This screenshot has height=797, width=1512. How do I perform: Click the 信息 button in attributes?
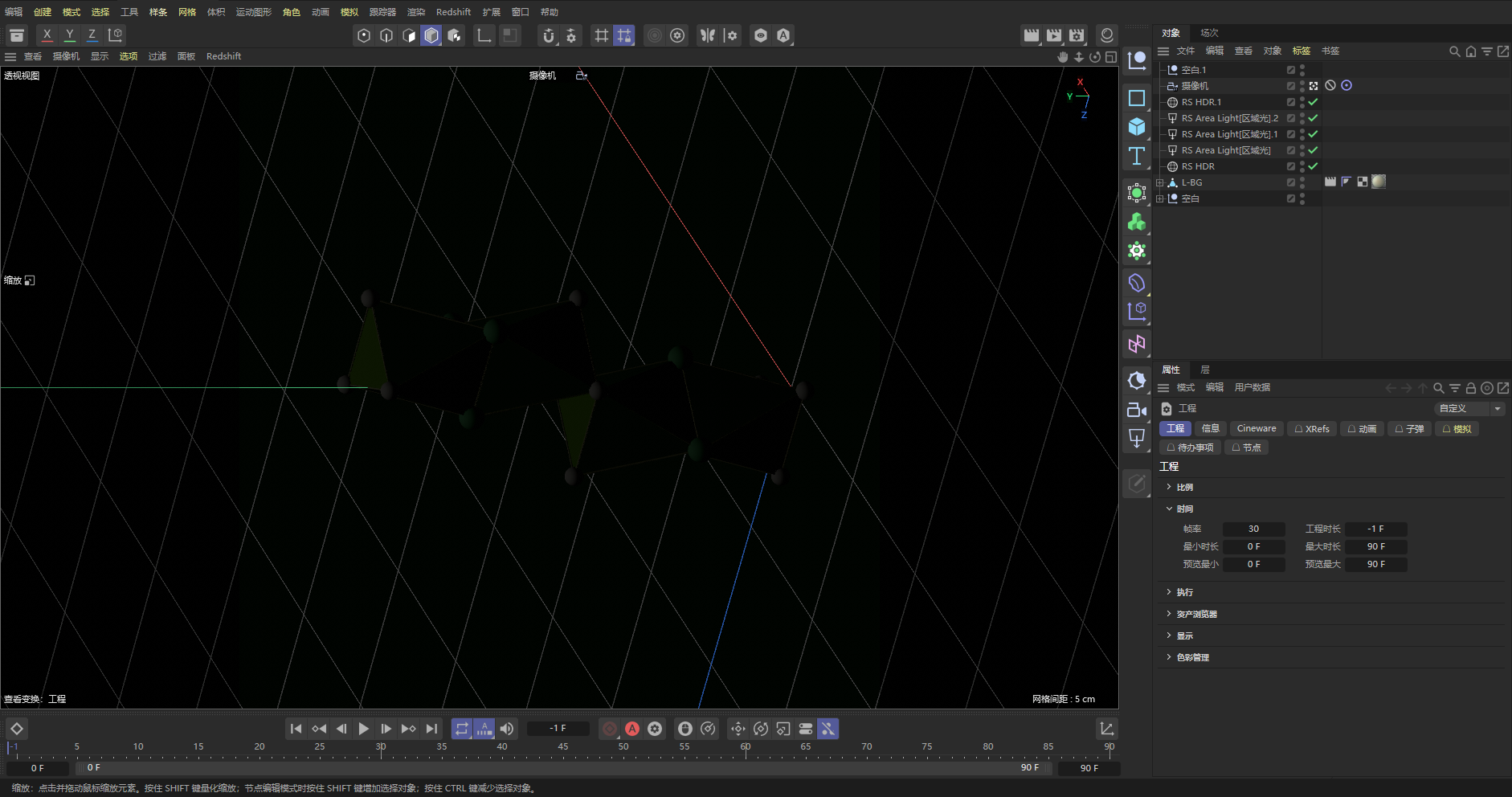1210,429
